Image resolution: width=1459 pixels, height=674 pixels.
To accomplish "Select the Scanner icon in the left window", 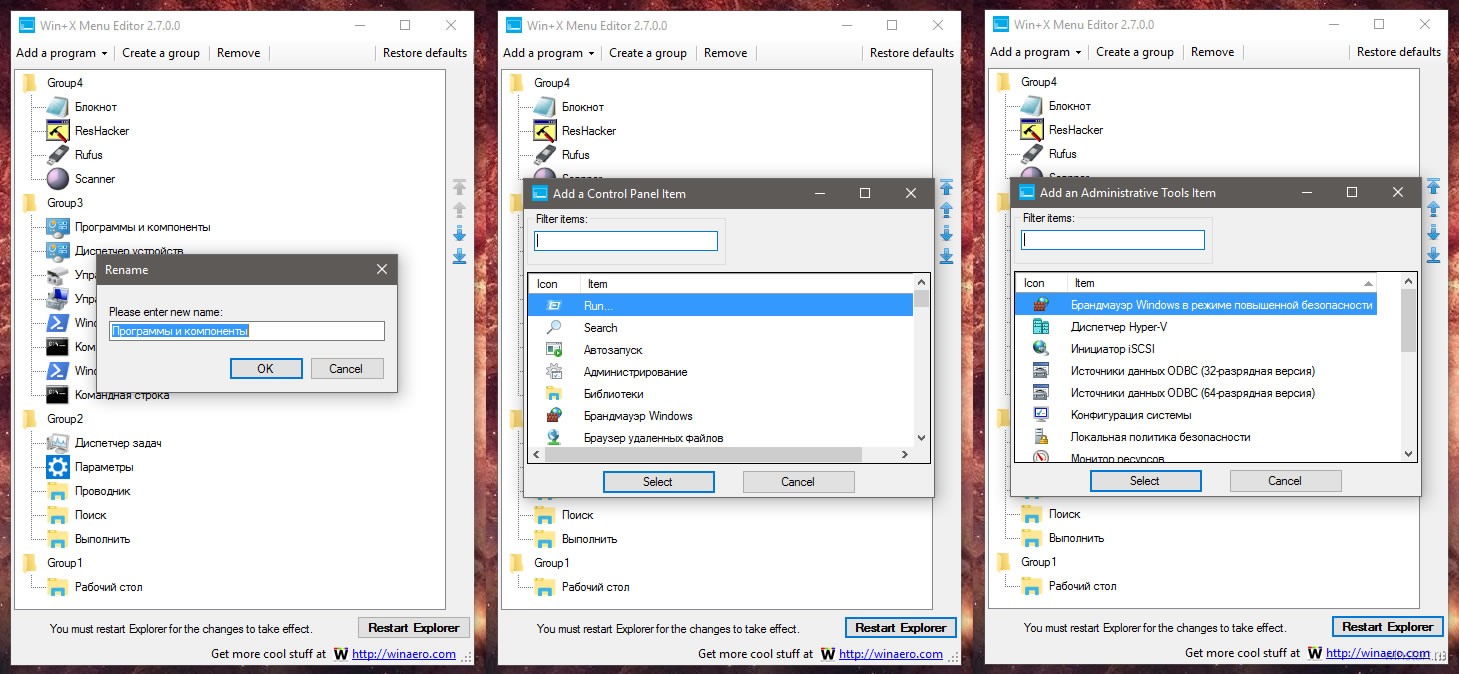I will click(x=57, y=179).
